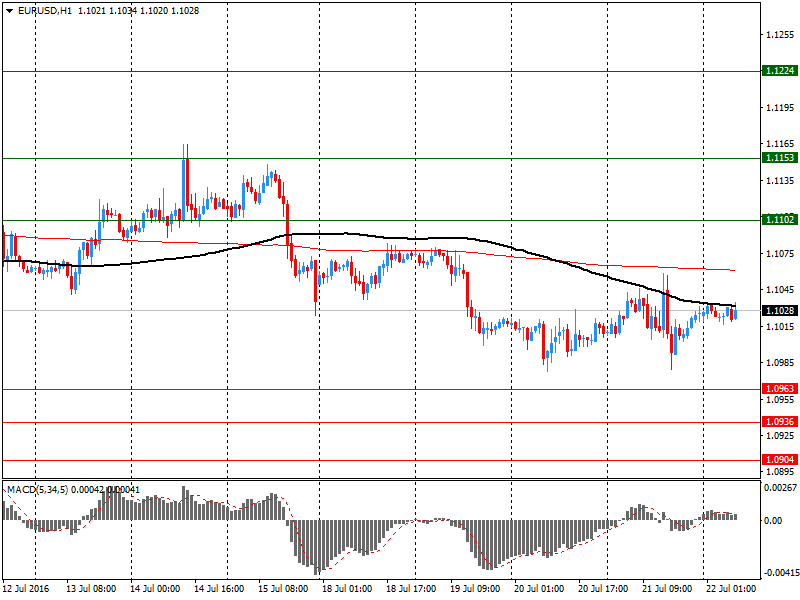Image resolution: width=800 pixels, height=600 pixels.
Task: Click the 1.0925 price scale value
Action: [x=780, y=436]
